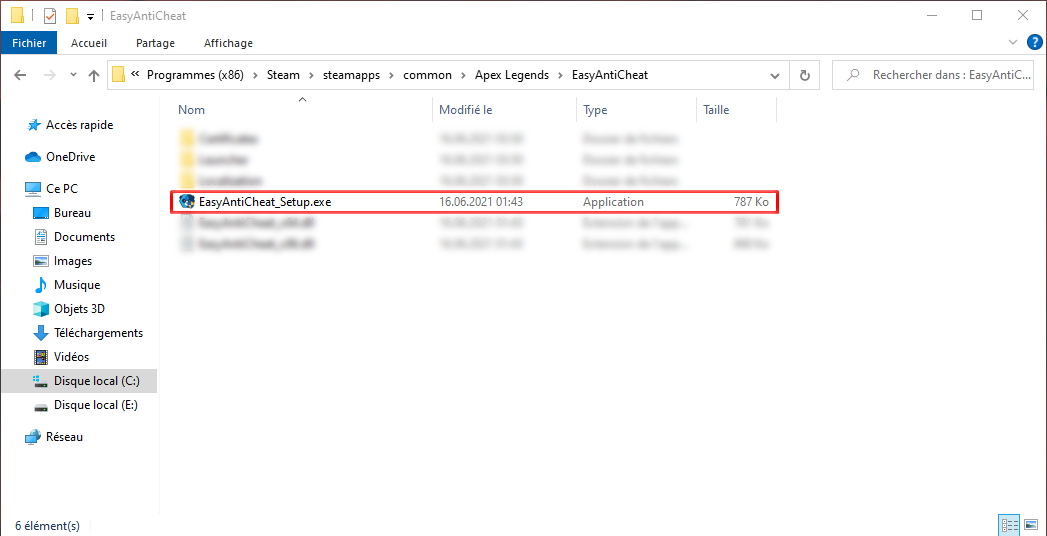Select Ce PC in the navigation pane

51,189
